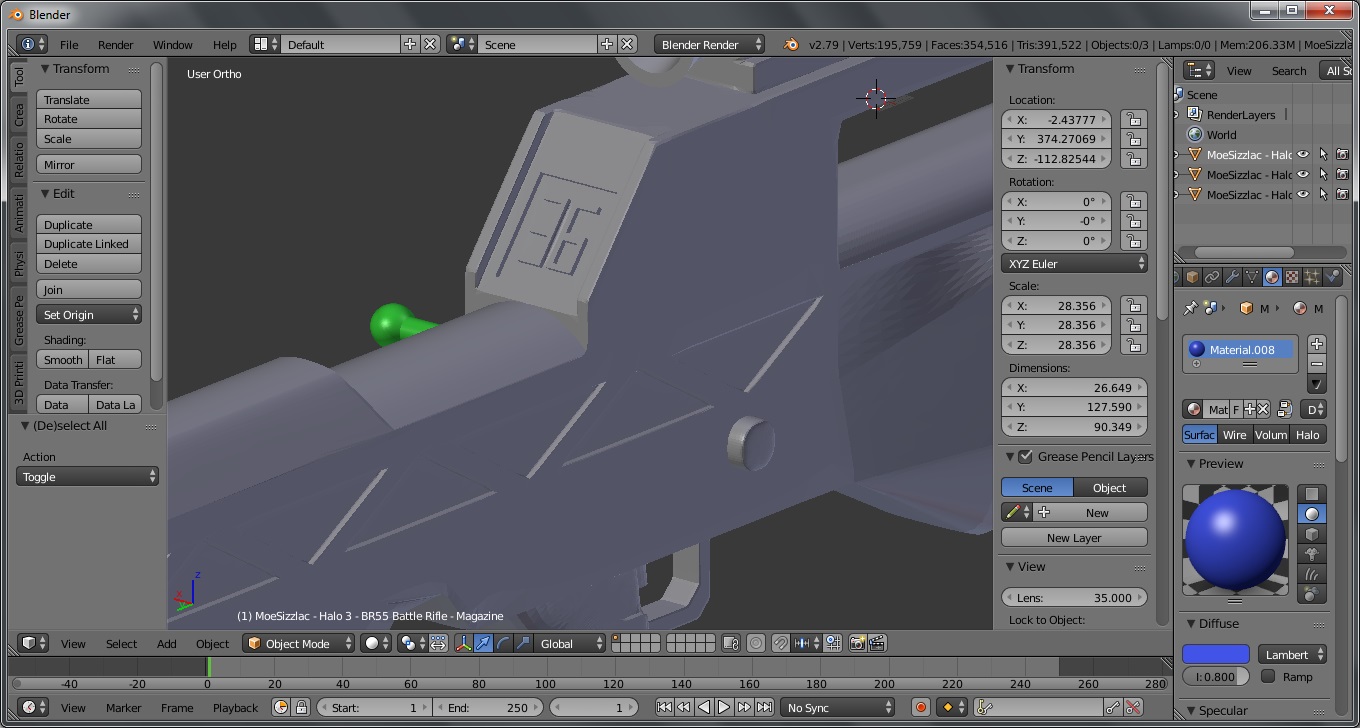The width and height of the screenshot is (1360, 728).
Task: Open the Blender Render engine dropdown
Action: click(x=710, y=45)
